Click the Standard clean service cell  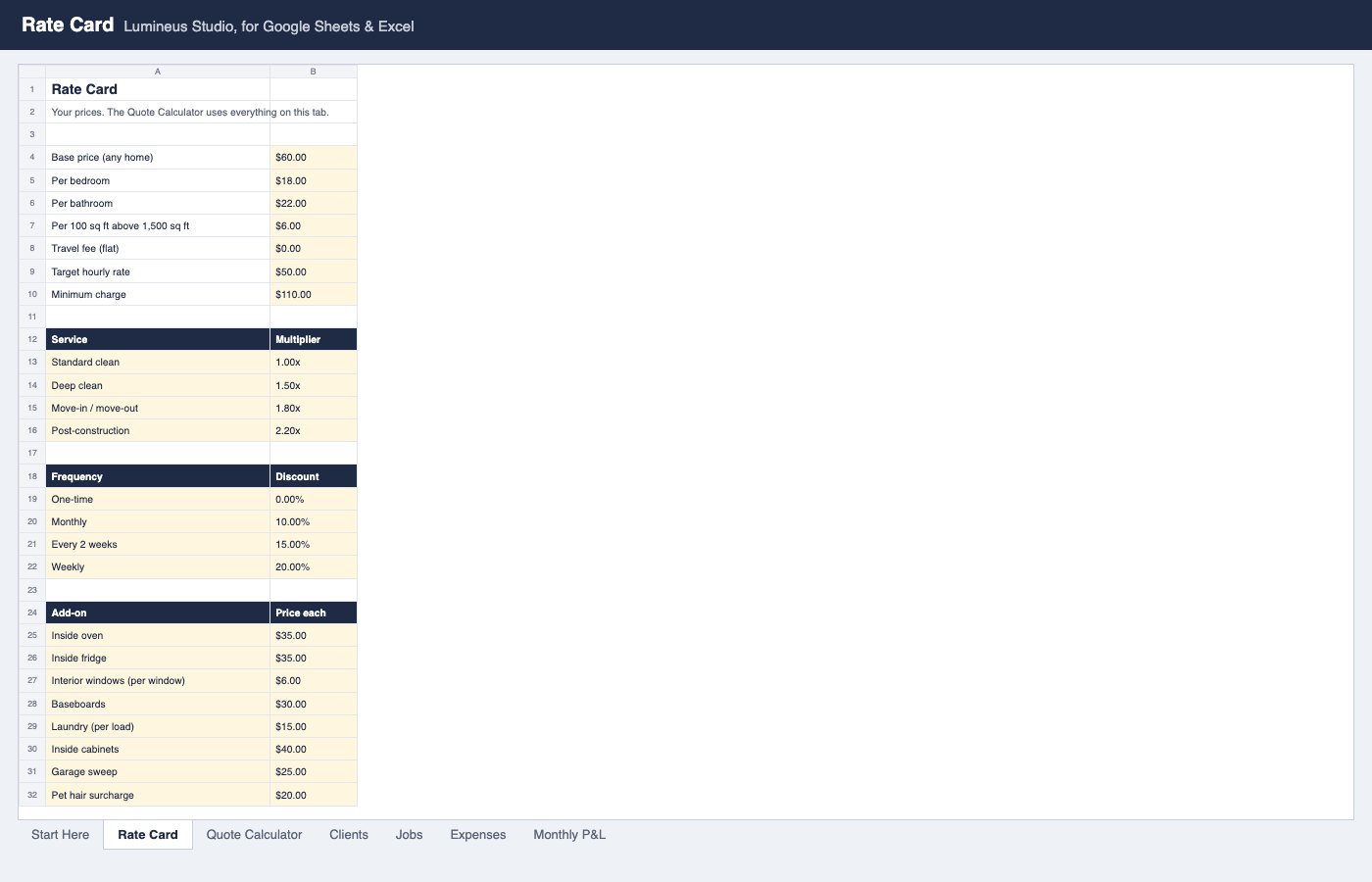(158, 362)
